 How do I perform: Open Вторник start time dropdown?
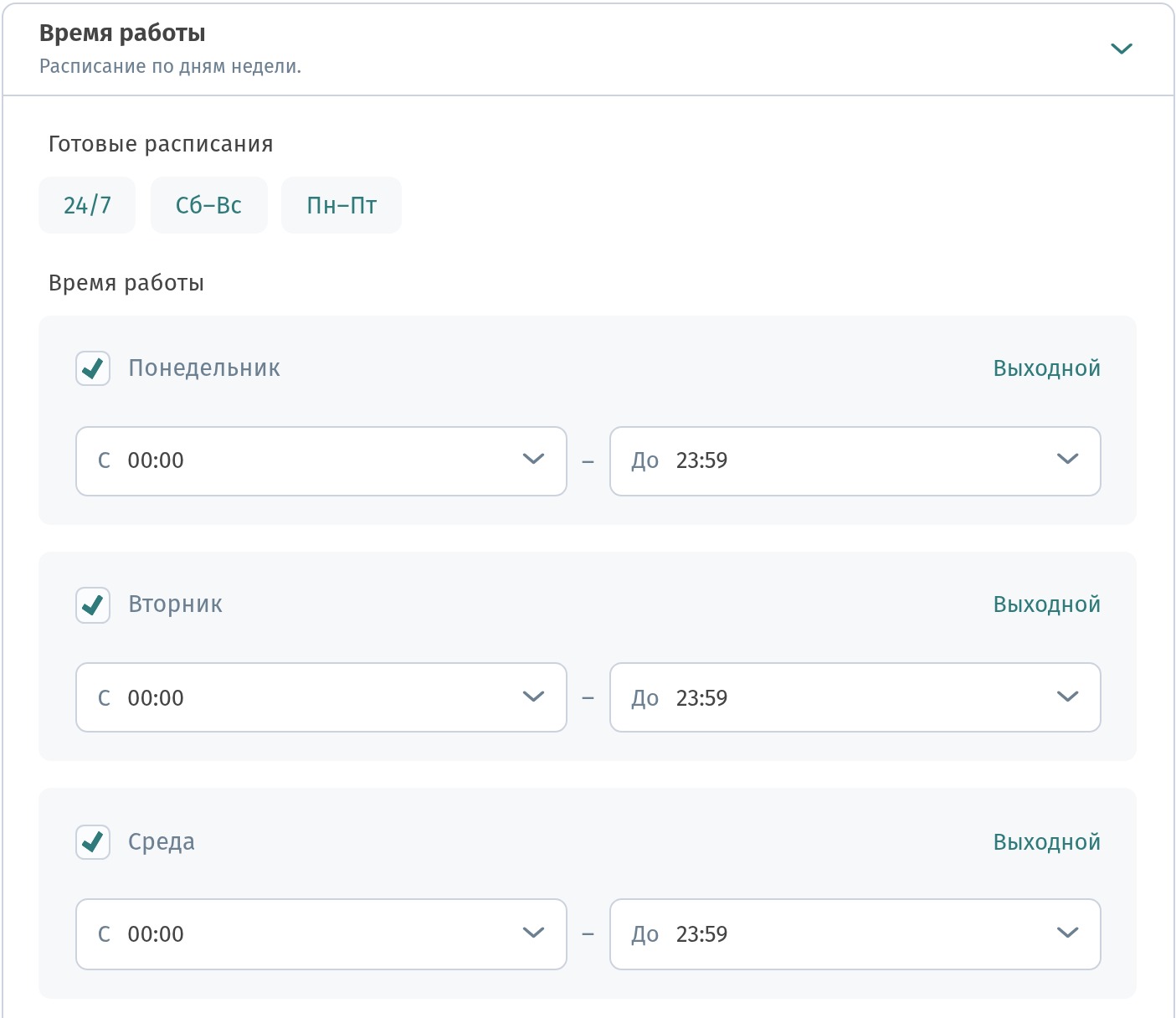[x=321, y=697]
